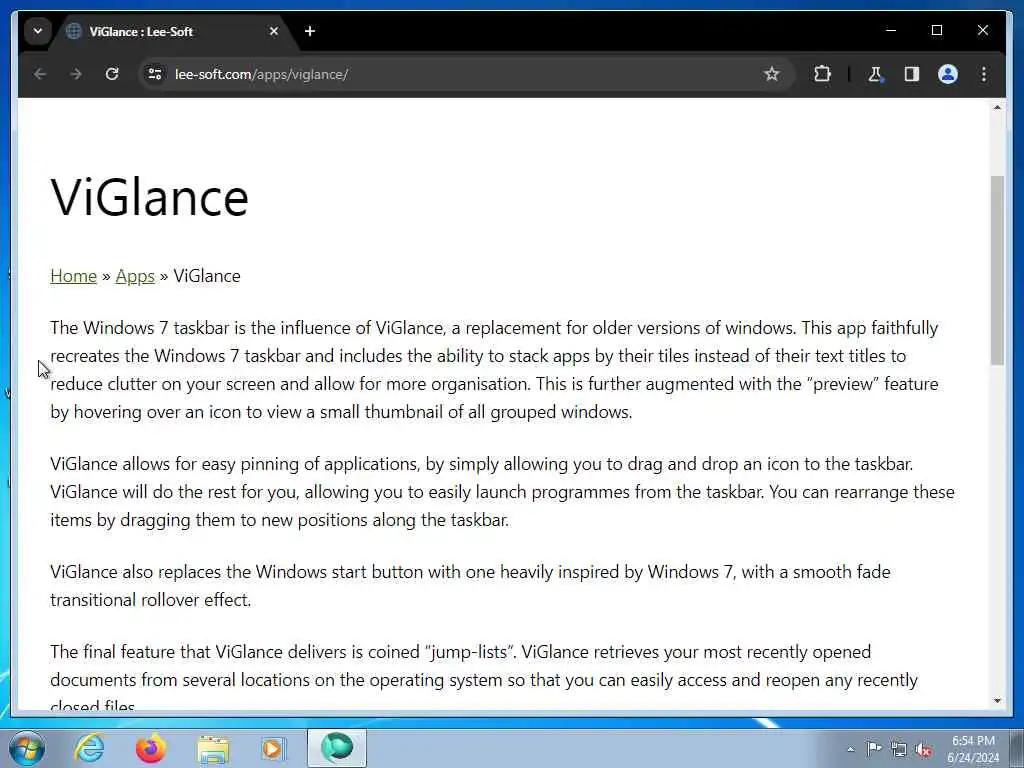Close the ViGlance : Lee-Soft tab
The image size is (1024, 768).
pyautogui.click(x=274, y=31)
